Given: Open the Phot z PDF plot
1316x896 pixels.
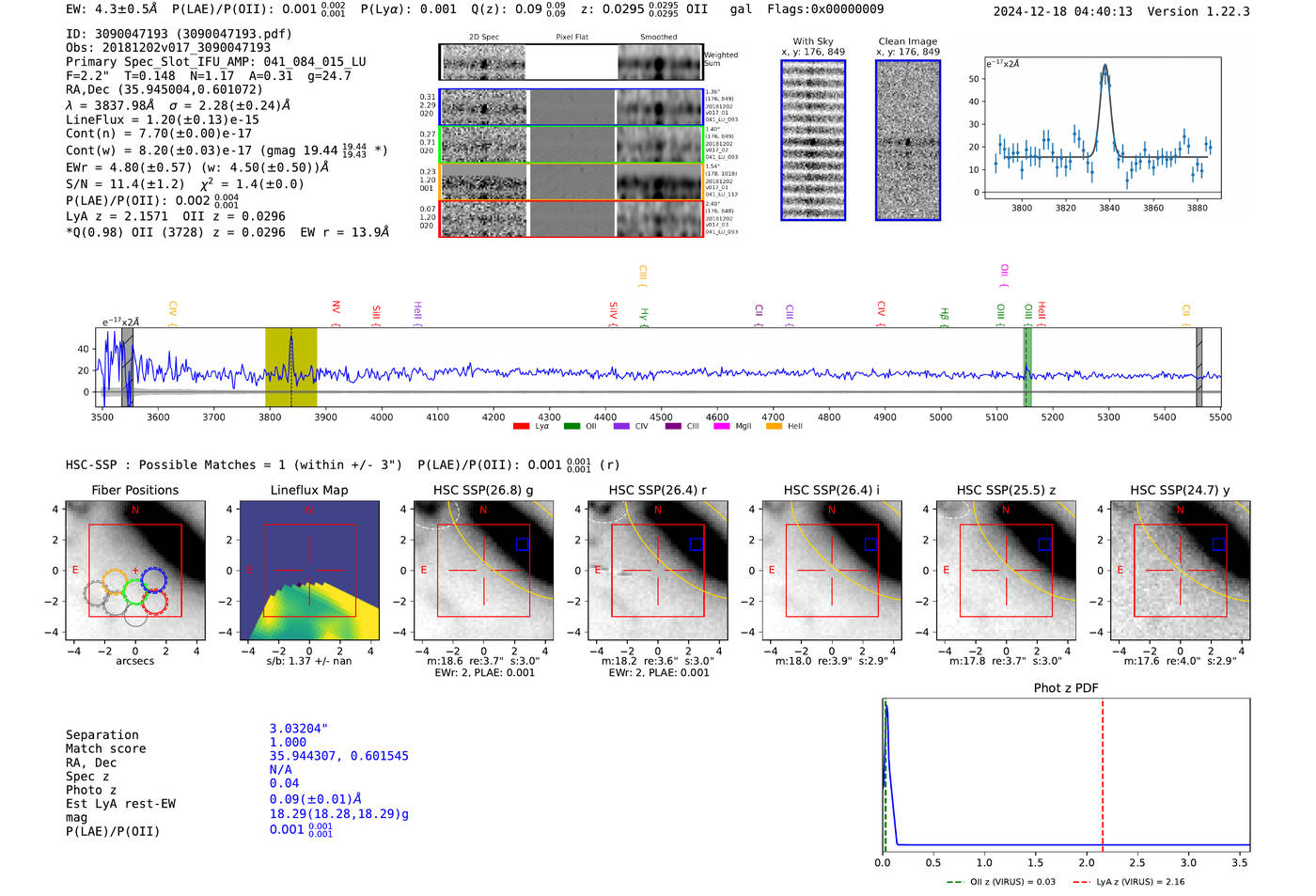Looking at the screenshot, I should coord(1067,775).
